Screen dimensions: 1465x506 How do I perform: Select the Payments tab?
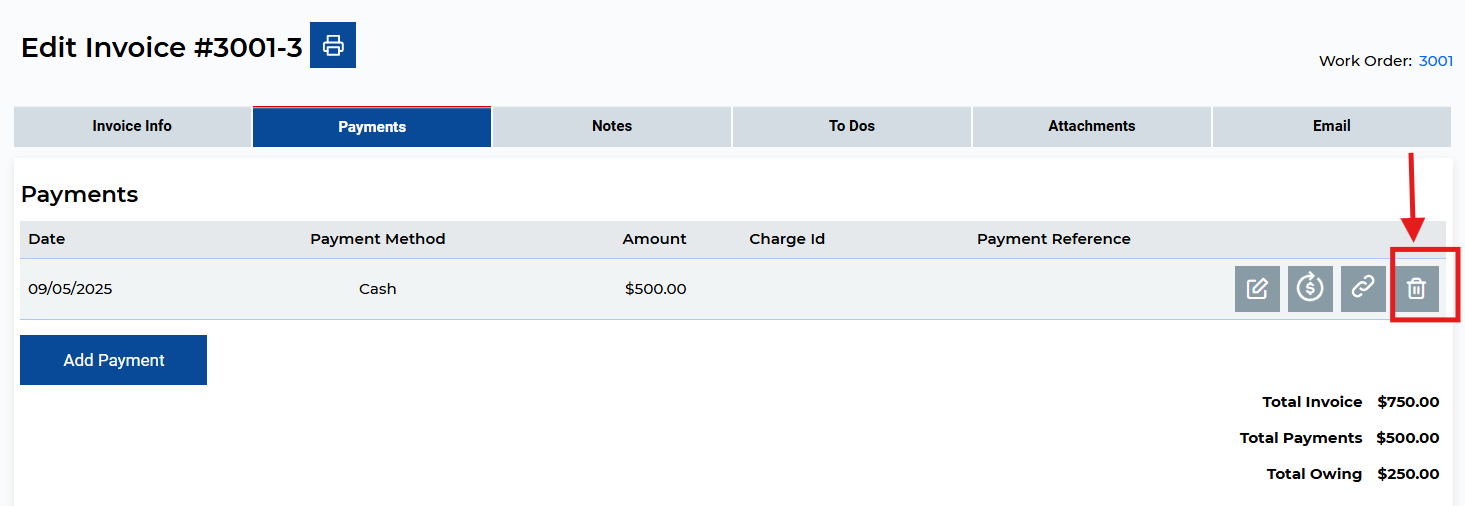[x=372, y=127]
